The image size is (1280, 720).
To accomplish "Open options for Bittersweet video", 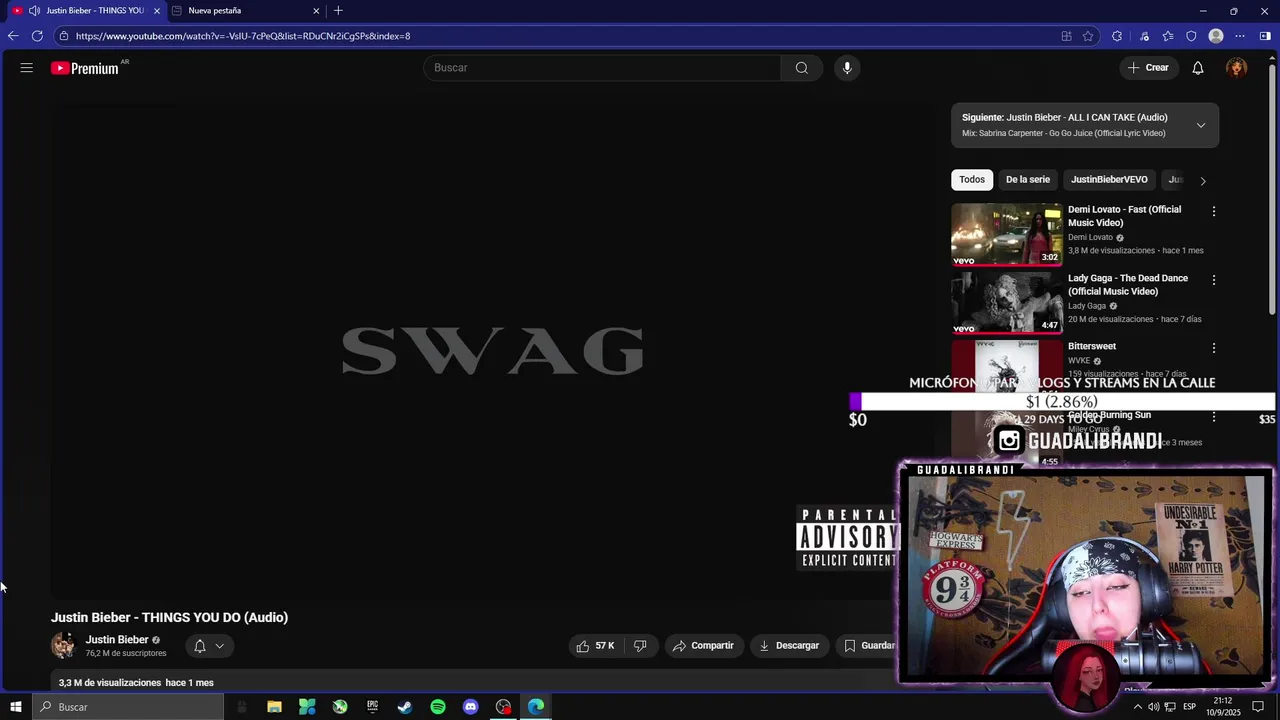I will (x=1214, y=348).
